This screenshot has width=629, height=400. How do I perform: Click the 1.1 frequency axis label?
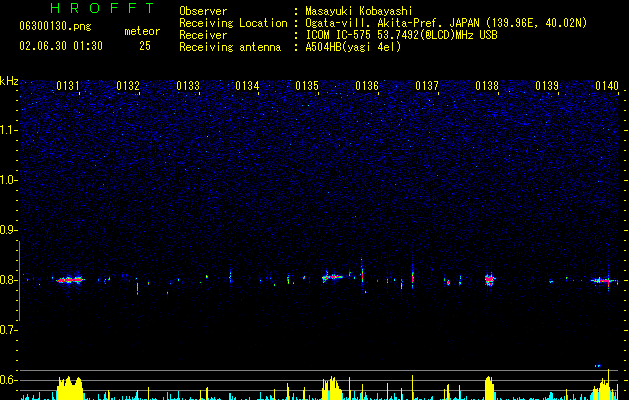coord(8,130)
